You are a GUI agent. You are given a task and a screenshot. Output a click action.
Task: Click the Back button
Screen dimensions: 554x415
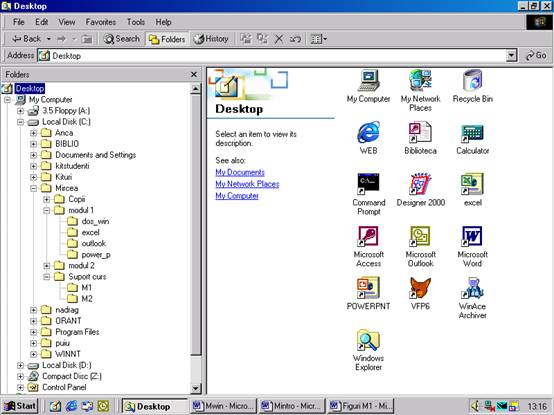coord(27,39)
